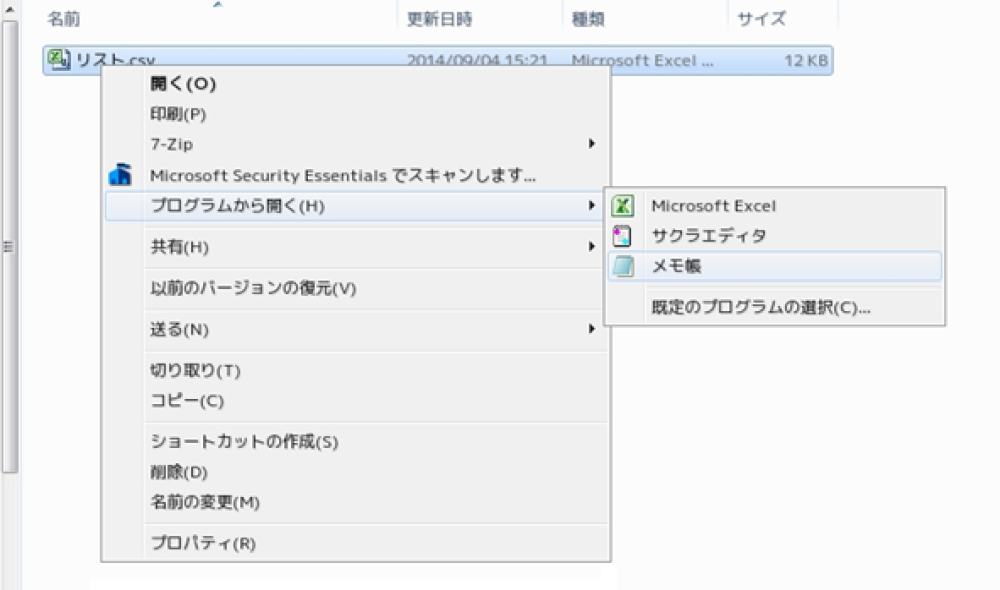1000x590 pixels.
Task: Click the CSV file icon for リスト.csv
Action: (59, 60)
